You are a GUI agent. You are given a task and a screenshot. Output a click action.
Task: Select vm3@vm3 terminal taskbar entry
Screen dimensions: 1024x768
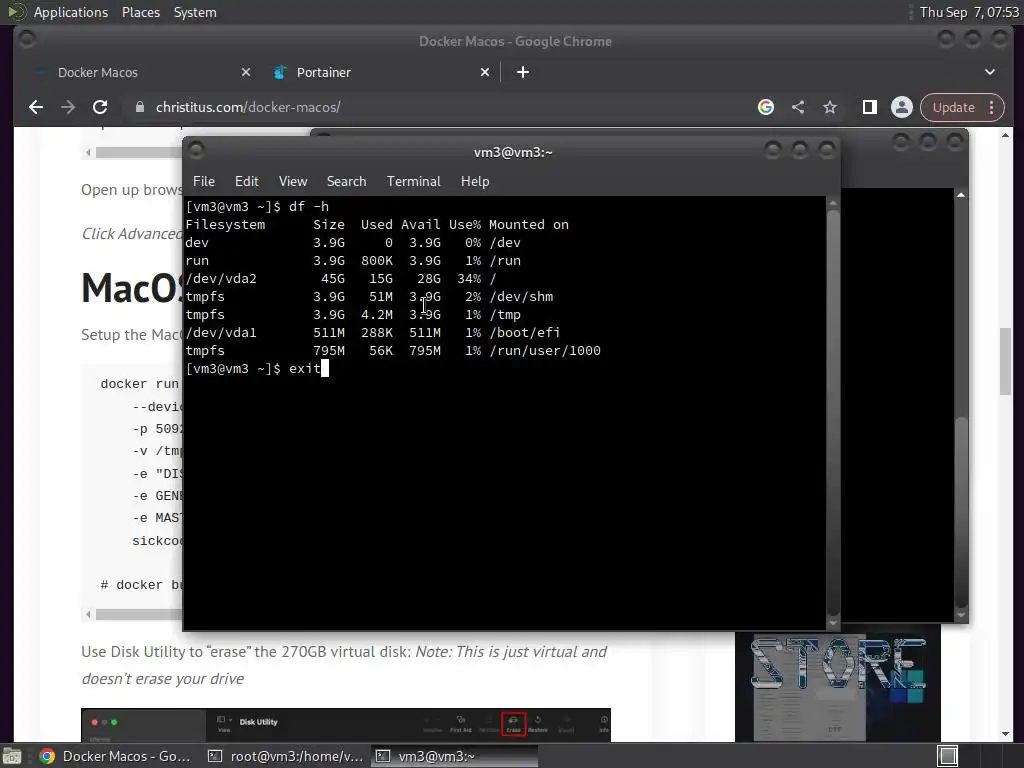click(x=455, y=756)
